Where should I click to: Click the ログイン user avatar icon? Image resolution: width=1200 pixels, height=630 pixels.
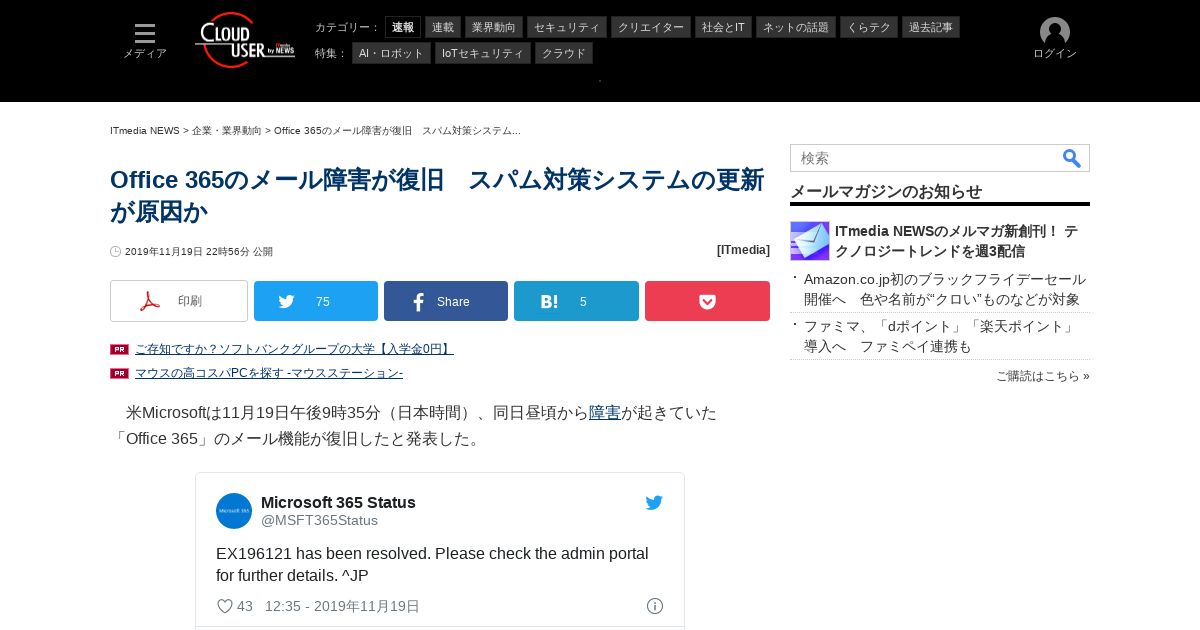pyautogui.click(x=1055, y=32)
